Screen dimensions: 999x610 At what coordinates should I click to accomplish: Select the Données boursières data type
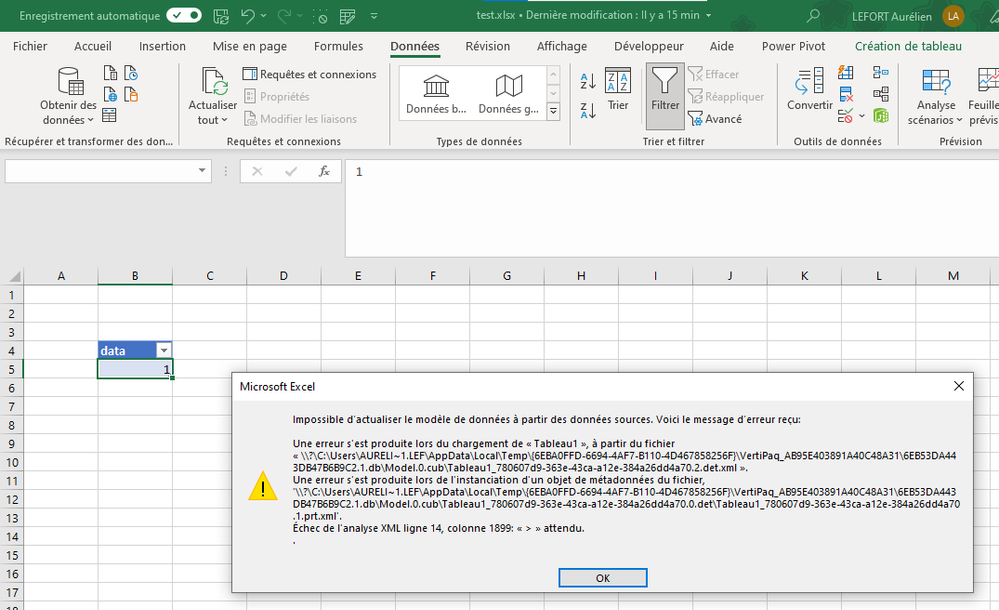436,93
